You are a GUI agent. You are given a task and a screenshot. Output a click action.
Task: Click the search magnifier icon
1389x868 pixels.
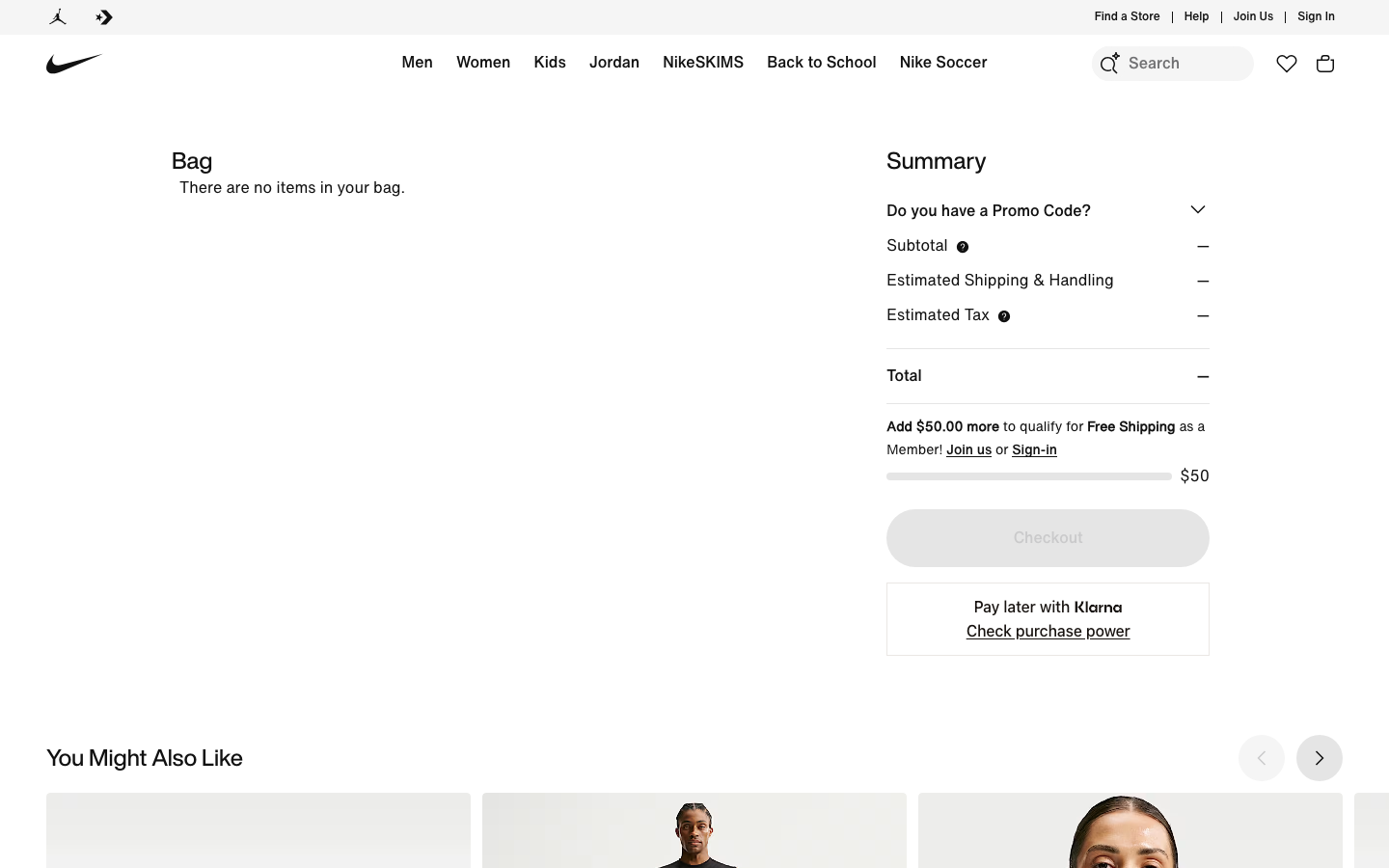[1109, 64]
